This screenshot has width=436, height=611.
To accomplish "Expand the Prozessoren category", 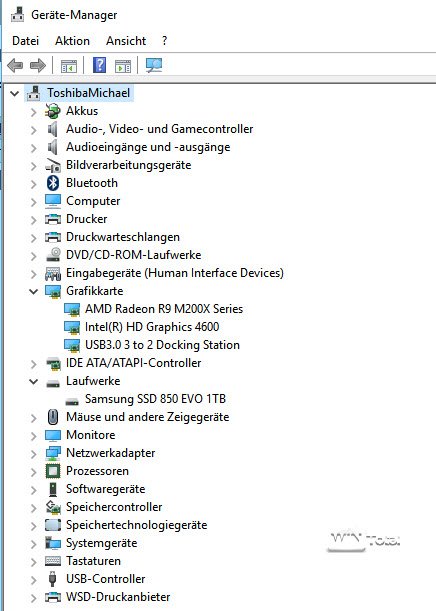I will (34, 471).
